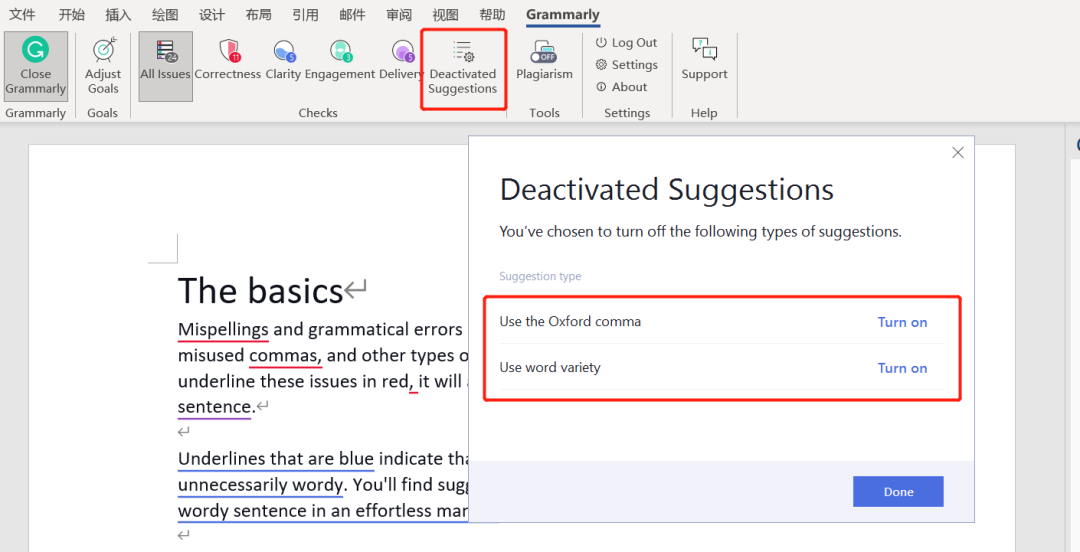The width and height of the screenshot is (1080, 552).
Task: Close the Deactivated Suggestions dialog
Action: click(958, 153)
